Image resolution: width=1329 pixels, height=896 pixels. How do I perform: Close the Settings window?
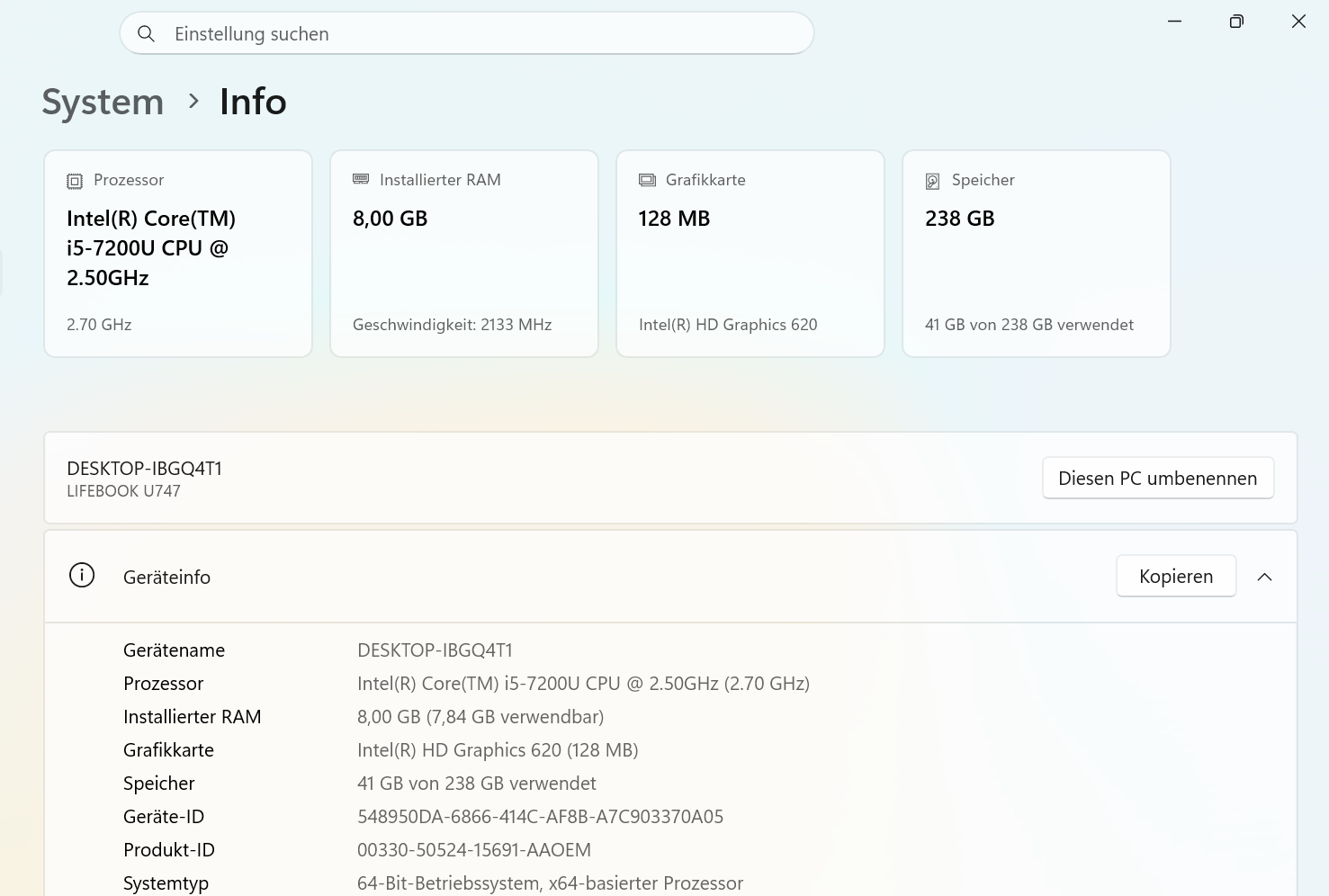point(1298,21)
